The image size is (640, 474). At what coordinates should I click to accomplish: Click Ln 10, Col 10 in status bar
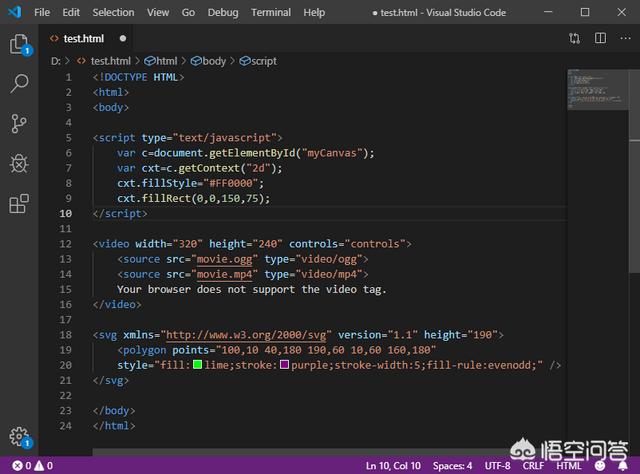[x=393, y=465]
